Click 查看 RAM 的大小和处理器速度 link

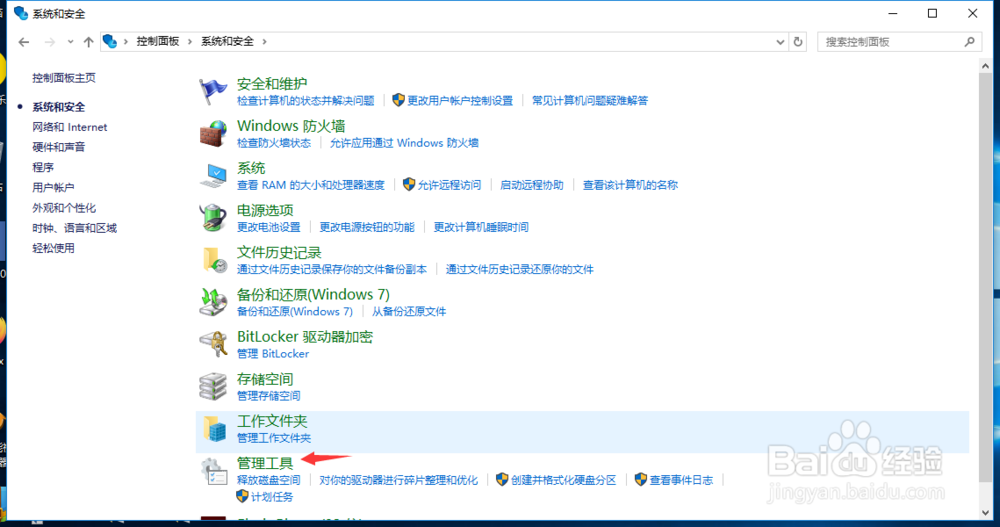pos(311,185)
